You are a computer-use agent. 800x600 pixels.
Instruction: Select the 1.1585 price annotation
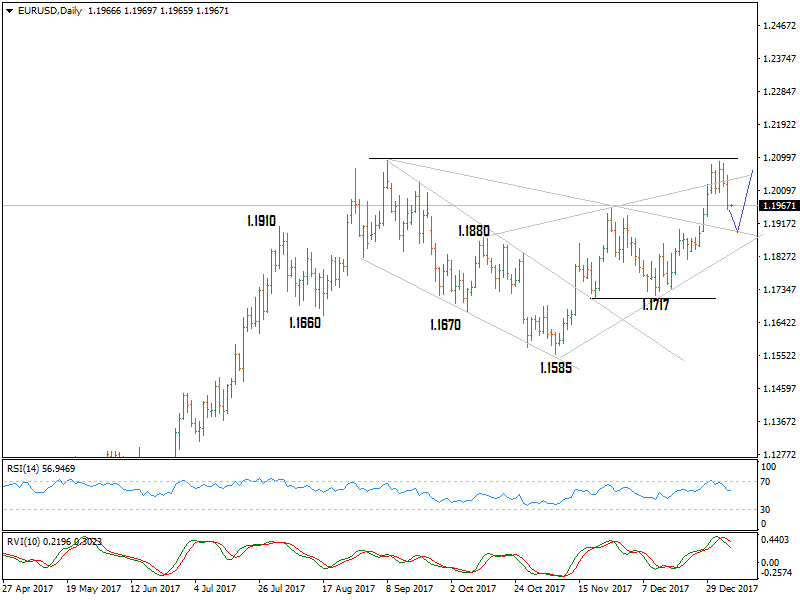[x=555, y=368]
